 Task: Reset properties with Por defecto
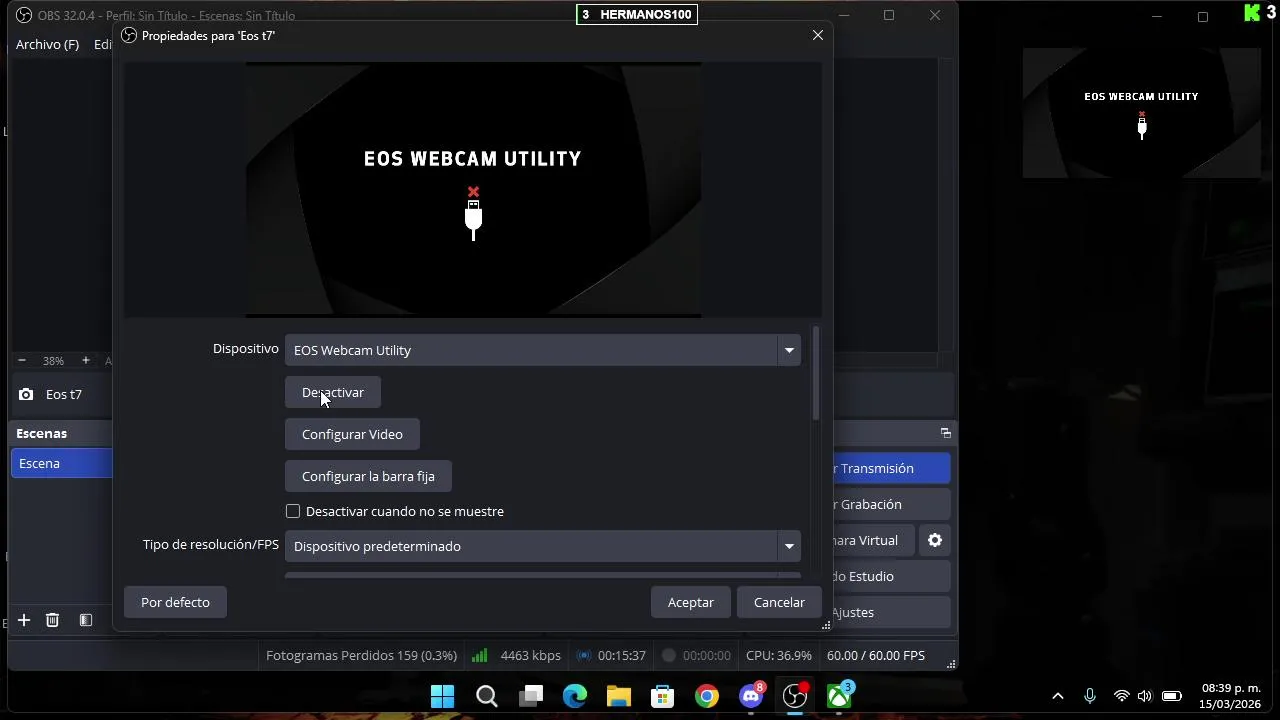point(175,602)
